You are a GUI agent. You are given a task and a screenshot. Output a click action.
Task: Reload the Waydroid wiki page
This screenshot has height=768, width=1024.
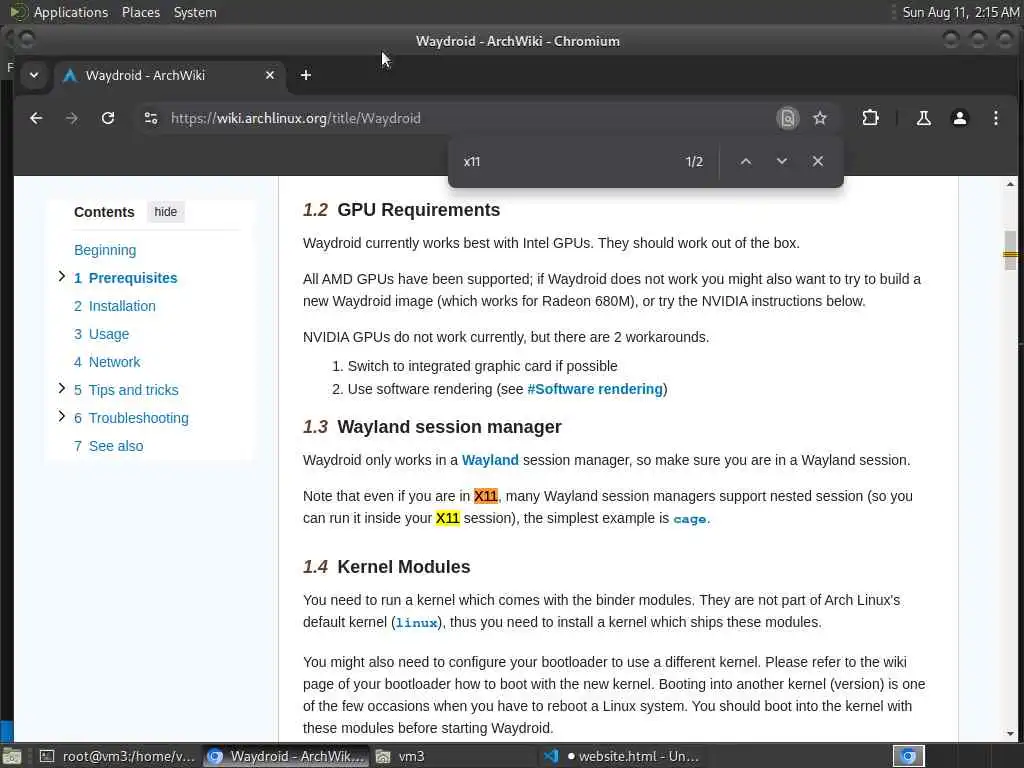(x=108, y=118)
